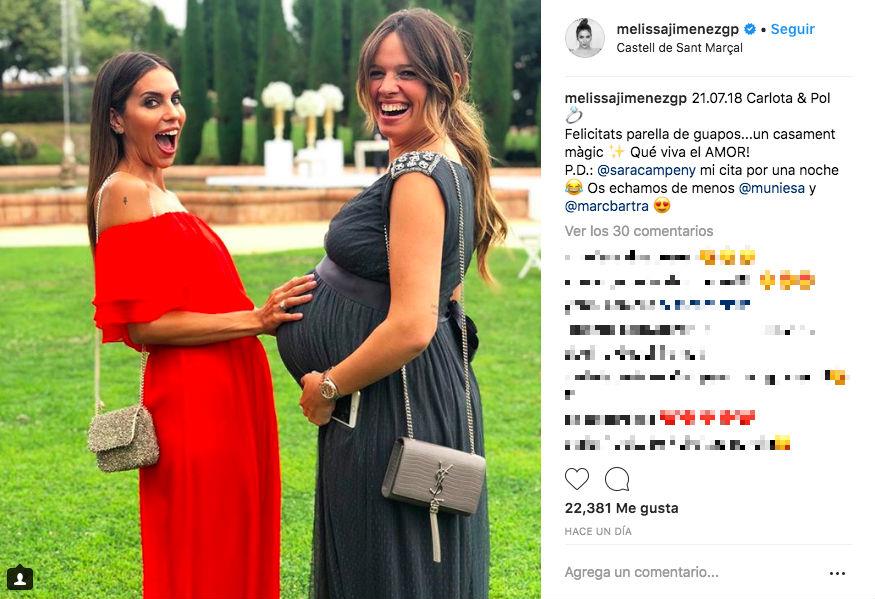Open the three-dot more options menu

click(x=837, y=573)
